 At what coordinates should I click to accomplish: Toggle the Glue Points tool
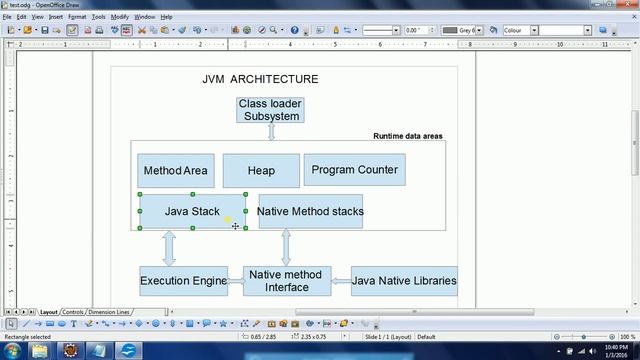(256, 324)
